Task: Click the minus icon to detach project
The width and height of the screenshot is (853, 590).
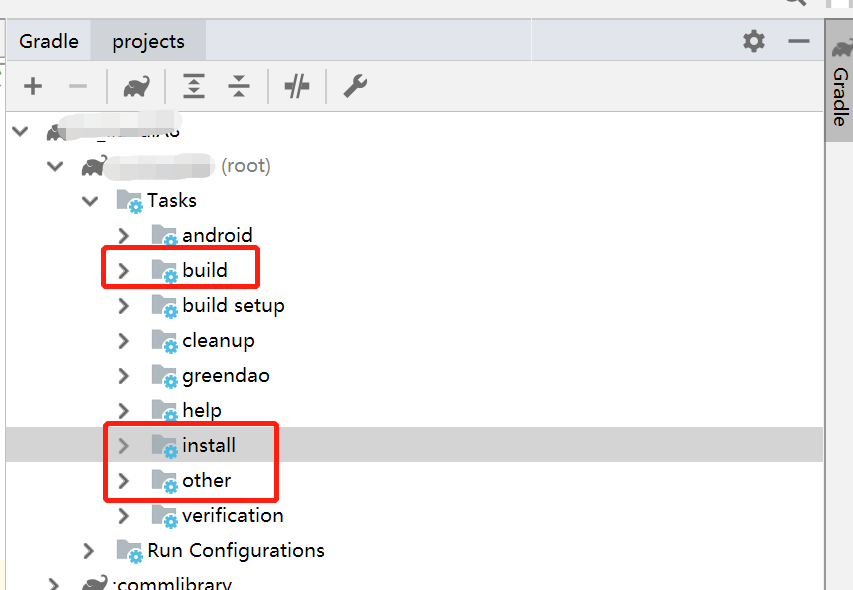Action: click(x=78, y=86)
